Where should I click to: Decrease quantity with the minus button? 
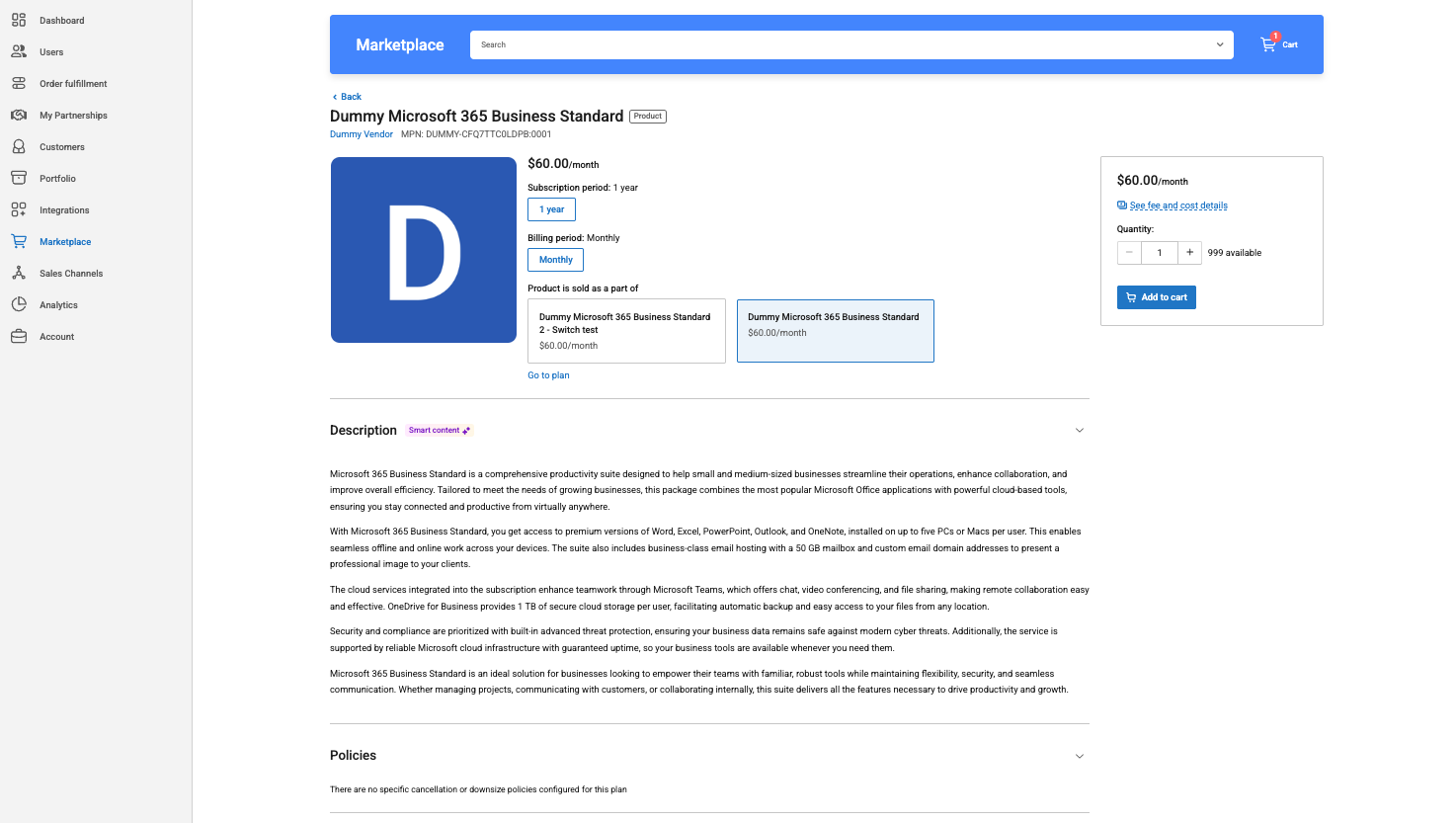pyautogui.click(x=1129, y=253)
